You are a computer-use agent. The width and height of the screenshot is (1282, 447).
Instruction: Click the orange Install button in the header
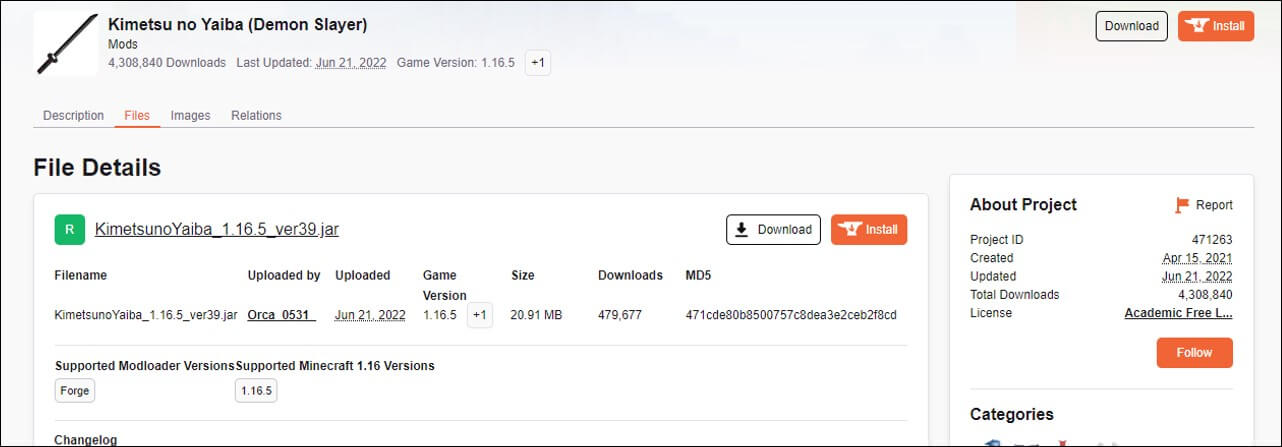pos(1215,26)
